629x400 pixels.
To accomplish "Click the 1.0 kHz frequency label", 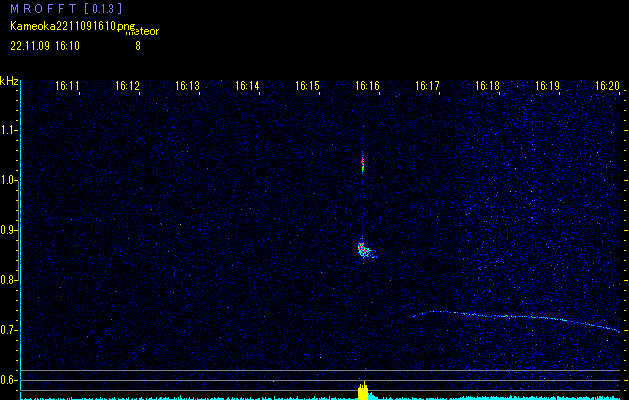I will click(9, 181).
